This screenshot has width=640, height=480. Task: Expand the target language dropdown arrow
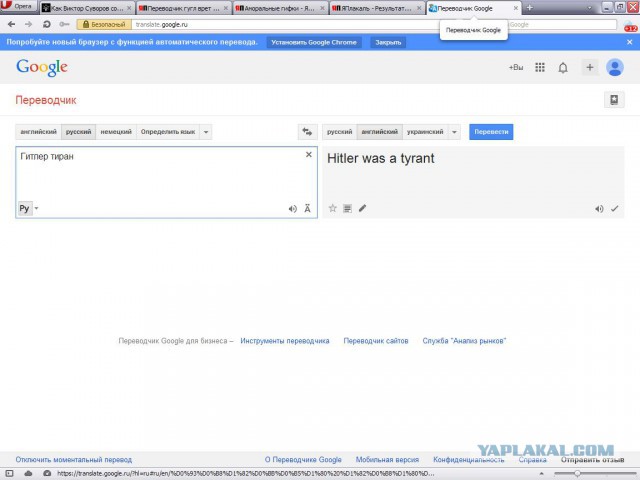tap(454, 132)
